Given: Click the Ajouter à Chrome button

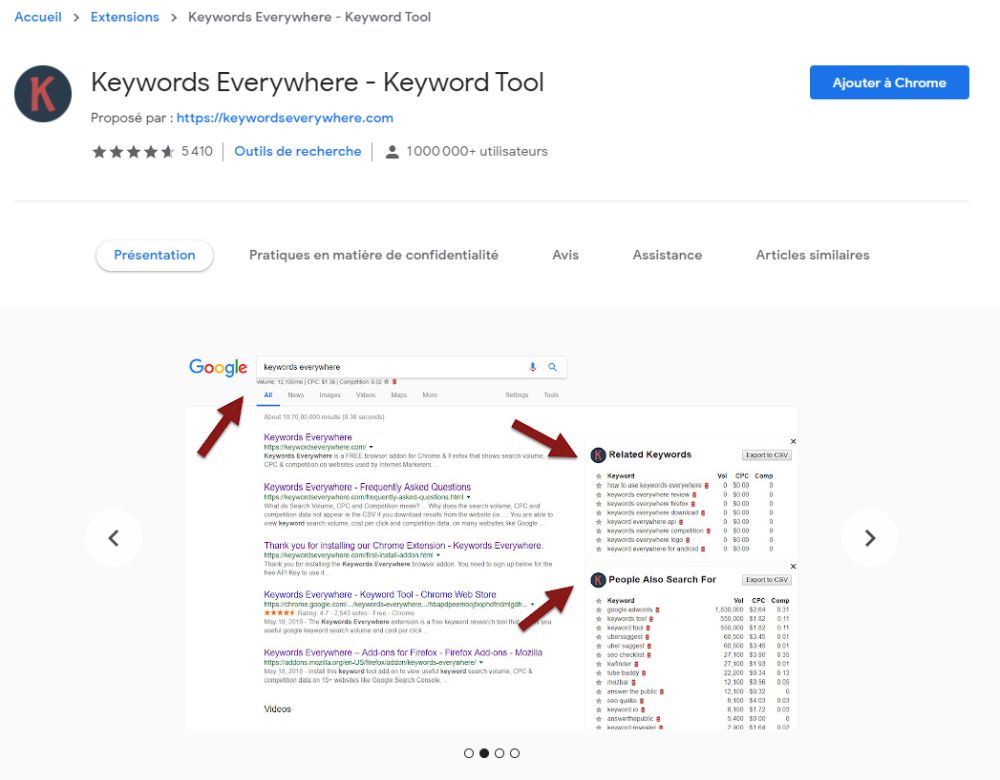Looking at the screenshot, I should [889, 82].
